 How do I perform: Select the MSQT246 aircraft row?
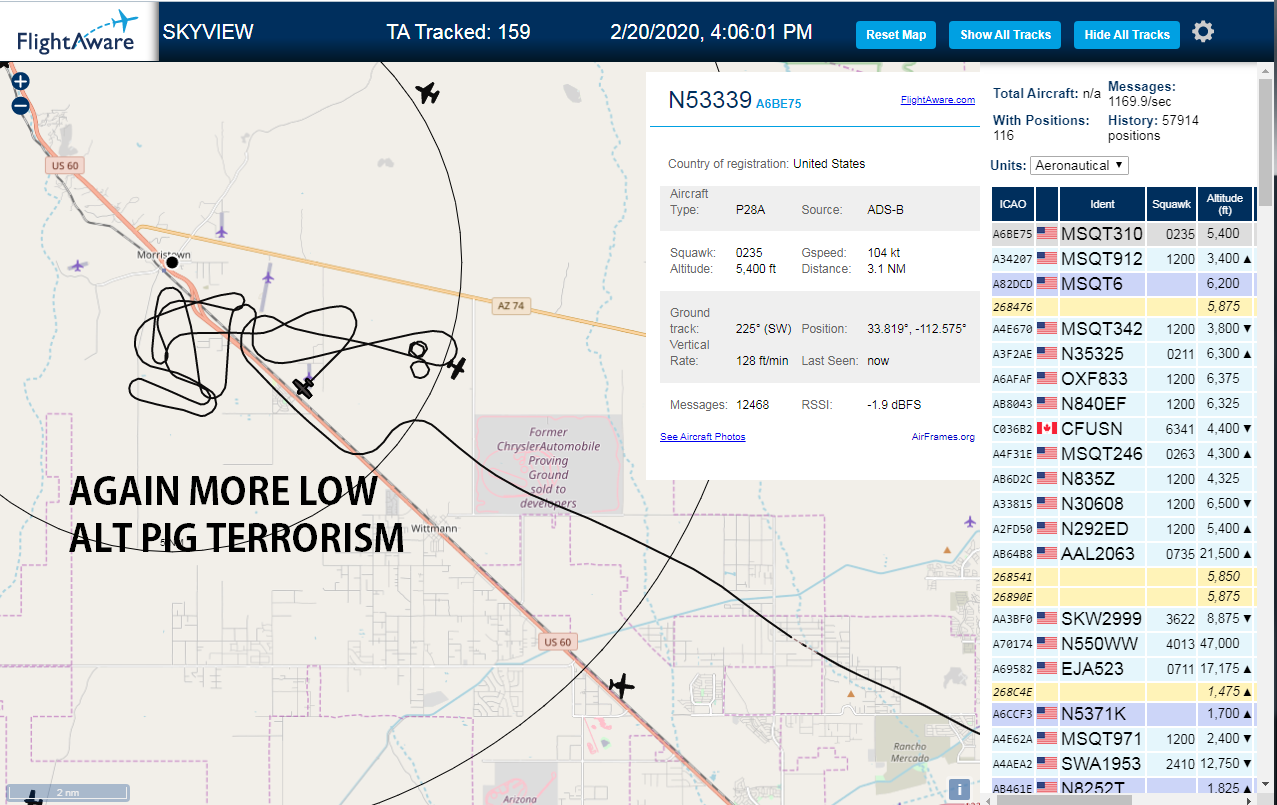1122,453
